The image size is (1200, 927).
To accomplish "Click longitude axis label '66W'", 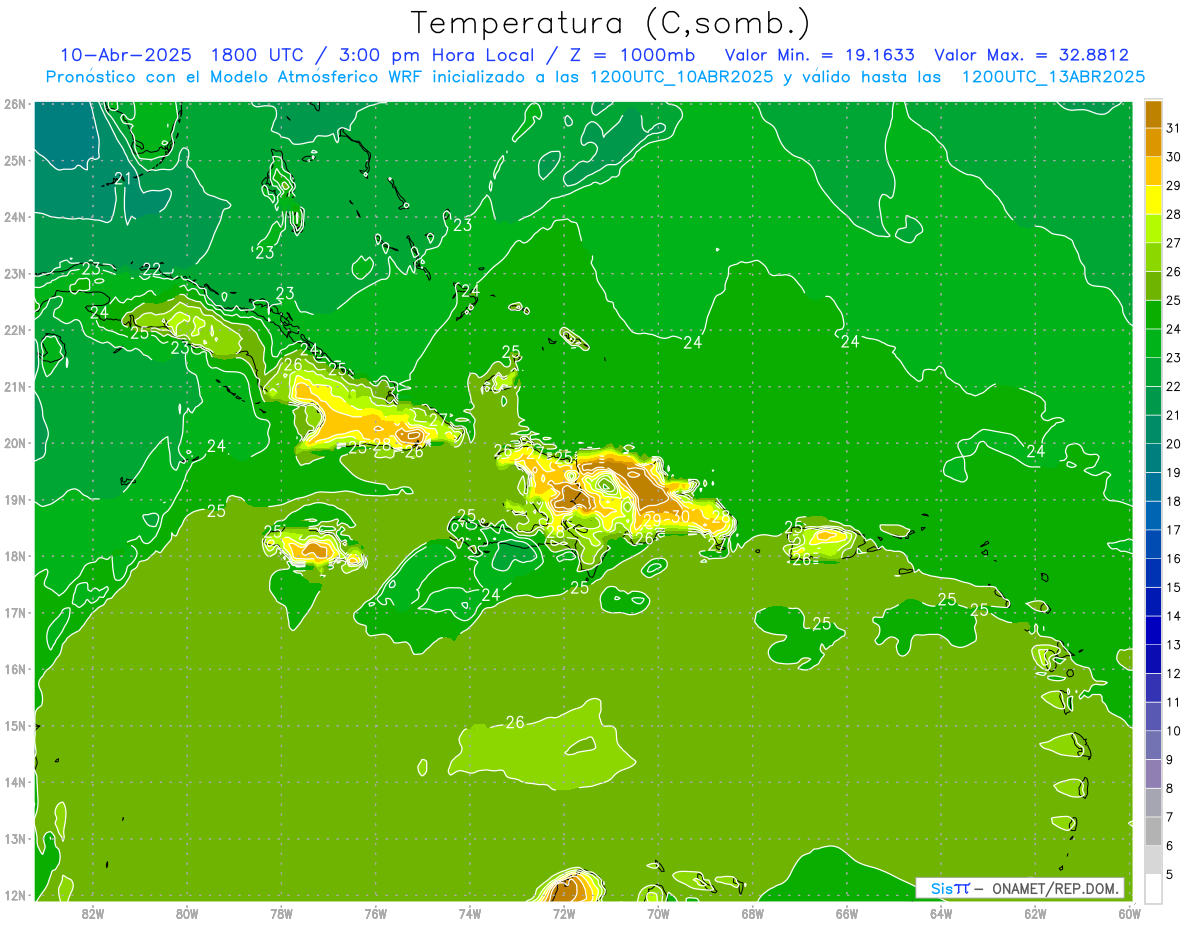I will [847, 913].
